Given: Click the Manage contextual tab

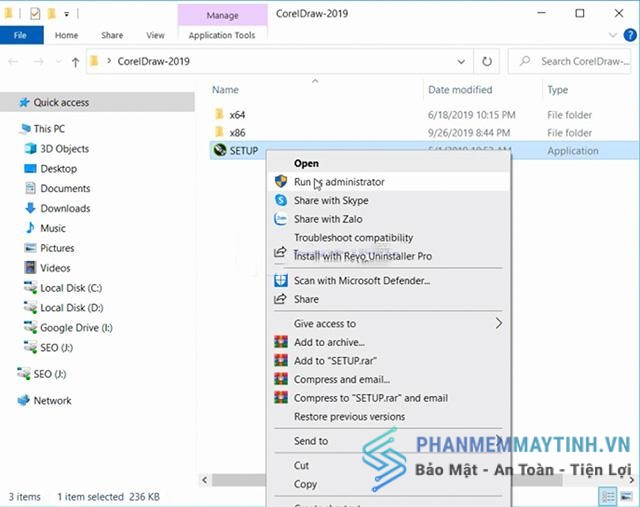Looking at the screenshot, I should pyautogui.click(x=222, y=15).
